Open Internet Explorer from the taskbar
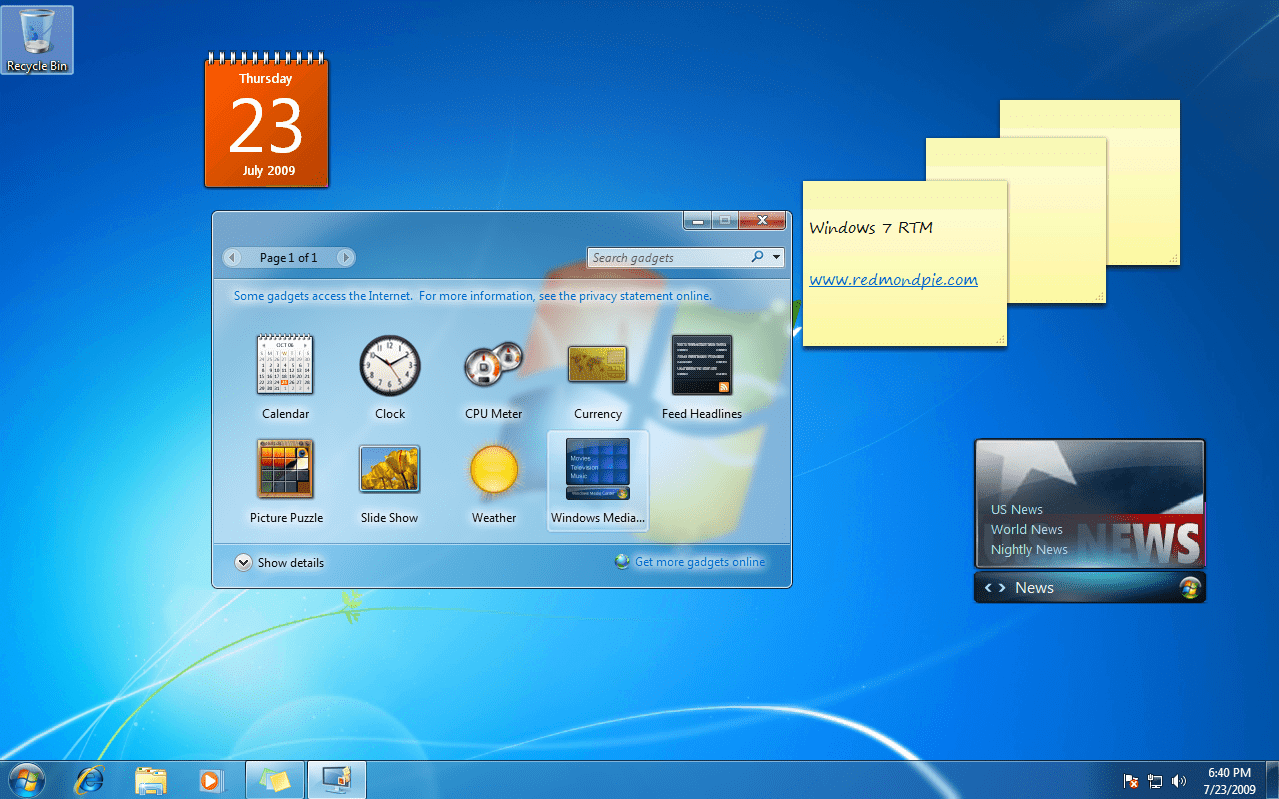This screenshot has height=799, width=1279. [x=89, y=779]
